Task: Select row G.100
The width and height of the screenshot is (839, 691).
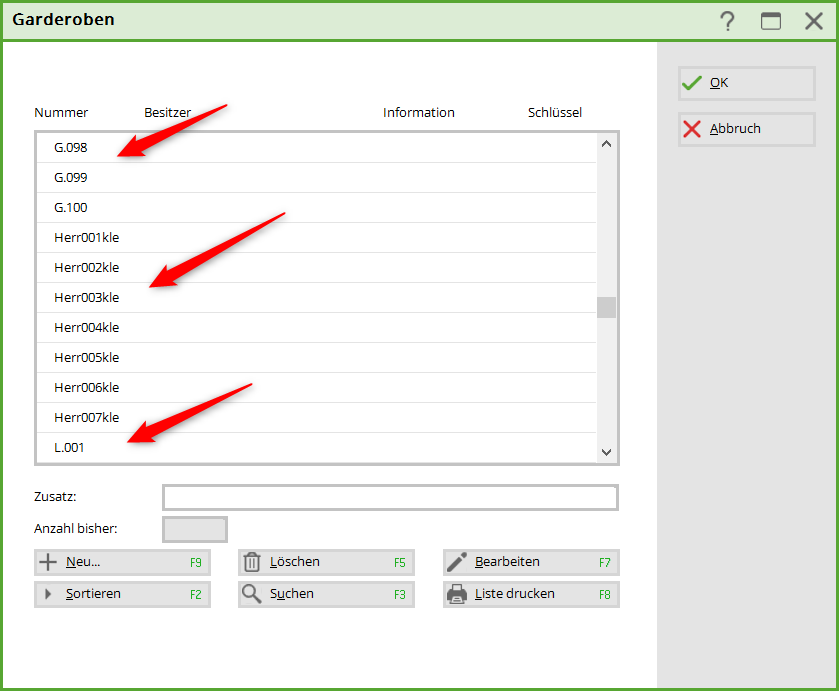Action: (x=316, y=208)
